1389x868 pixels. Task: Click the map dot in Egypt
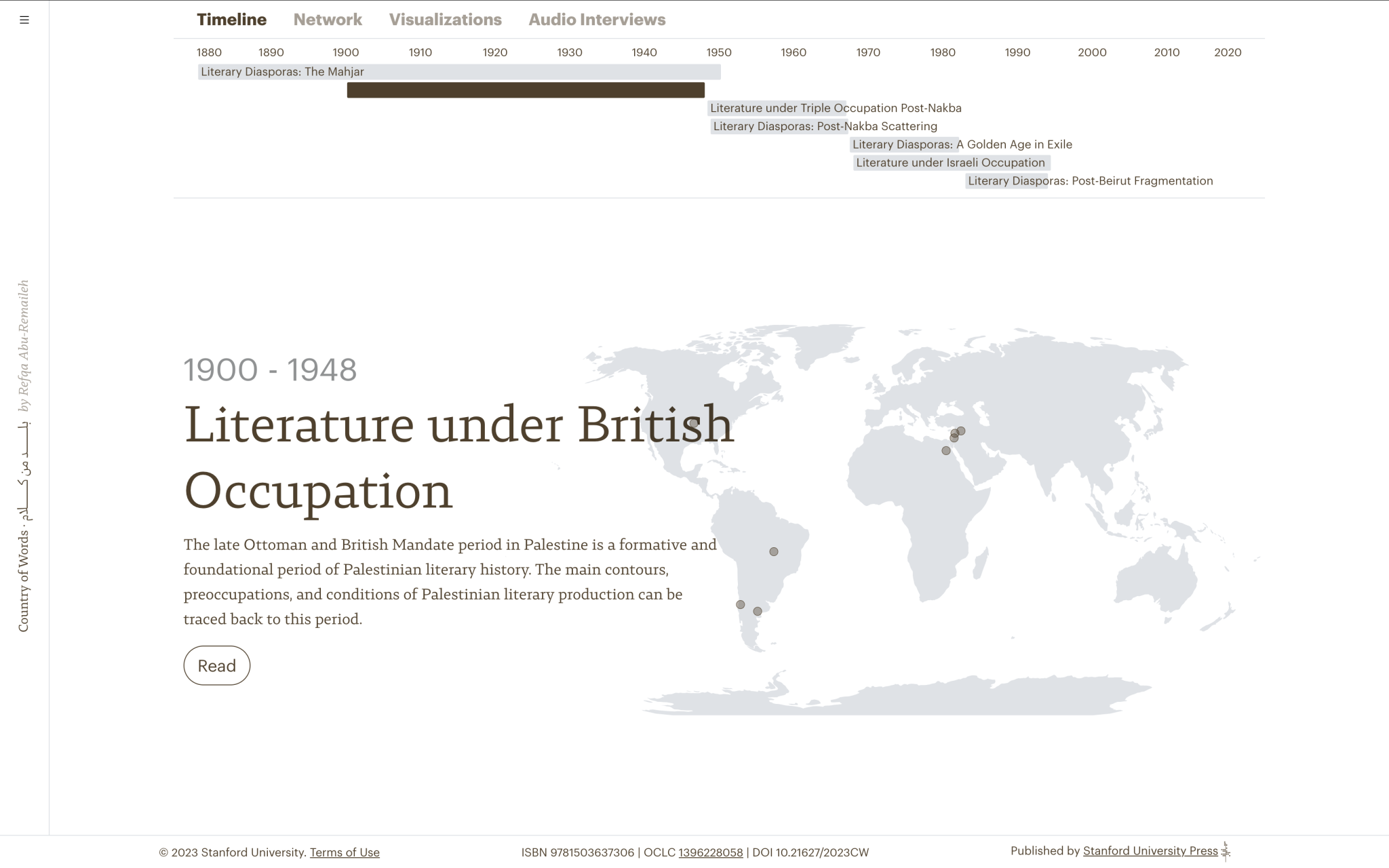pos(946,451)
